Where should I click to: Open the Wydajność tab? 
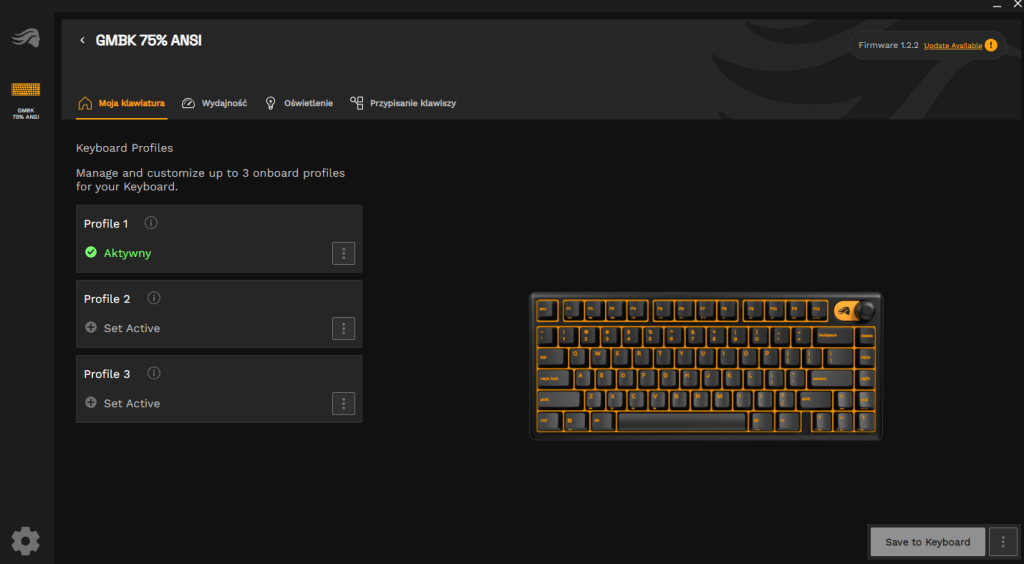point(214,103)
